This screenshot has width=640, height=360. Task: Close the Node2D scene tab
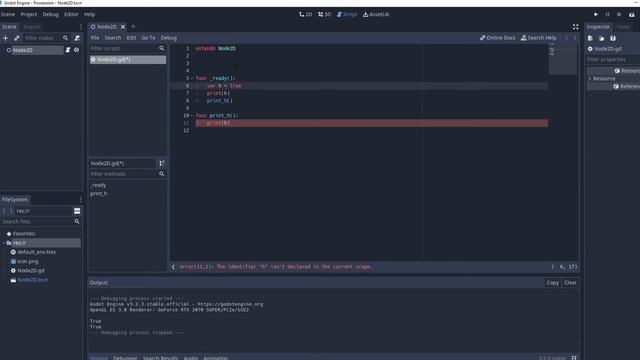point(123,27)
